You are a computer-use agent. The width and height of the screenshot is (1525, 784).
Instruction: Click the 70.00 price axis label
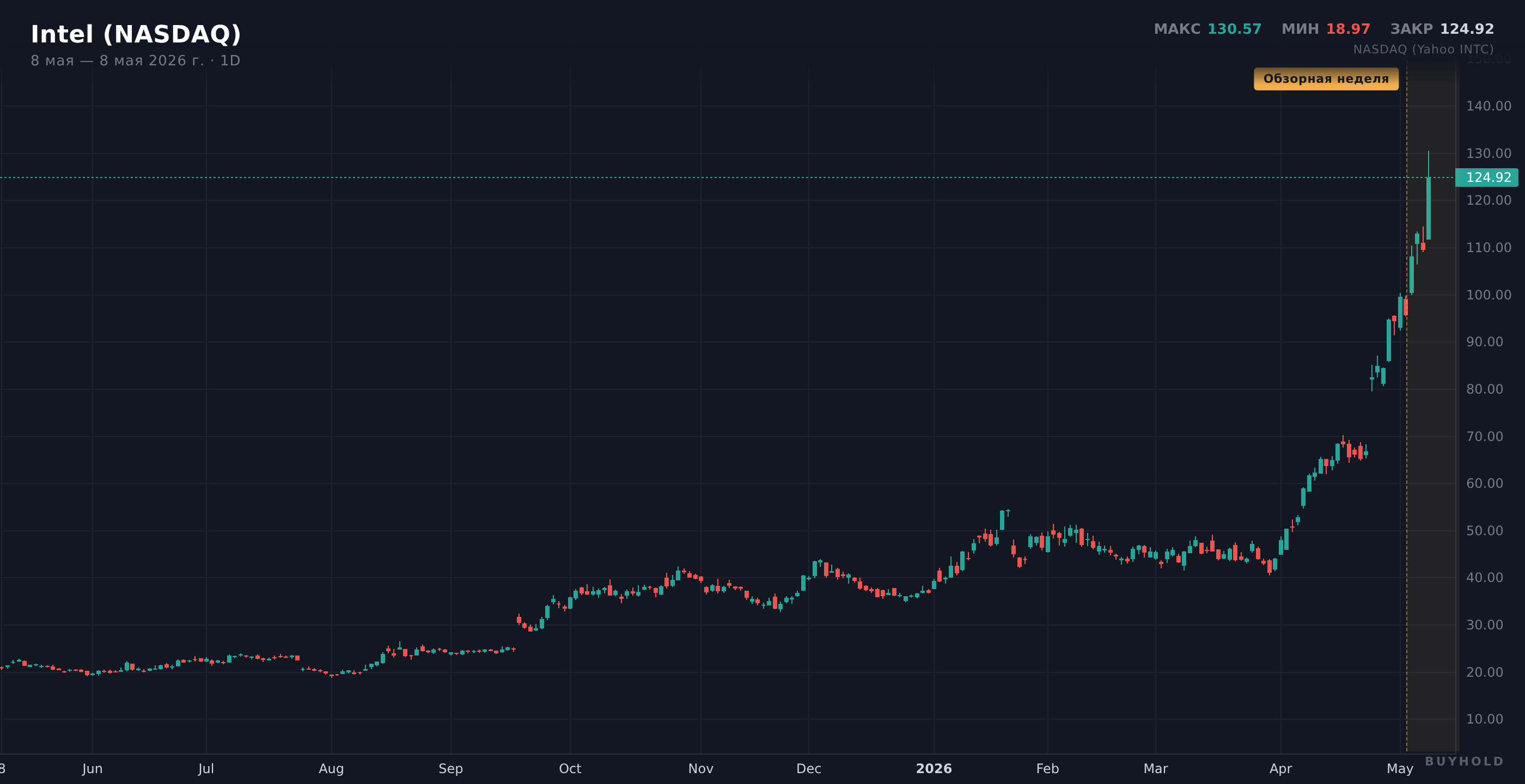pos(1484,436)
